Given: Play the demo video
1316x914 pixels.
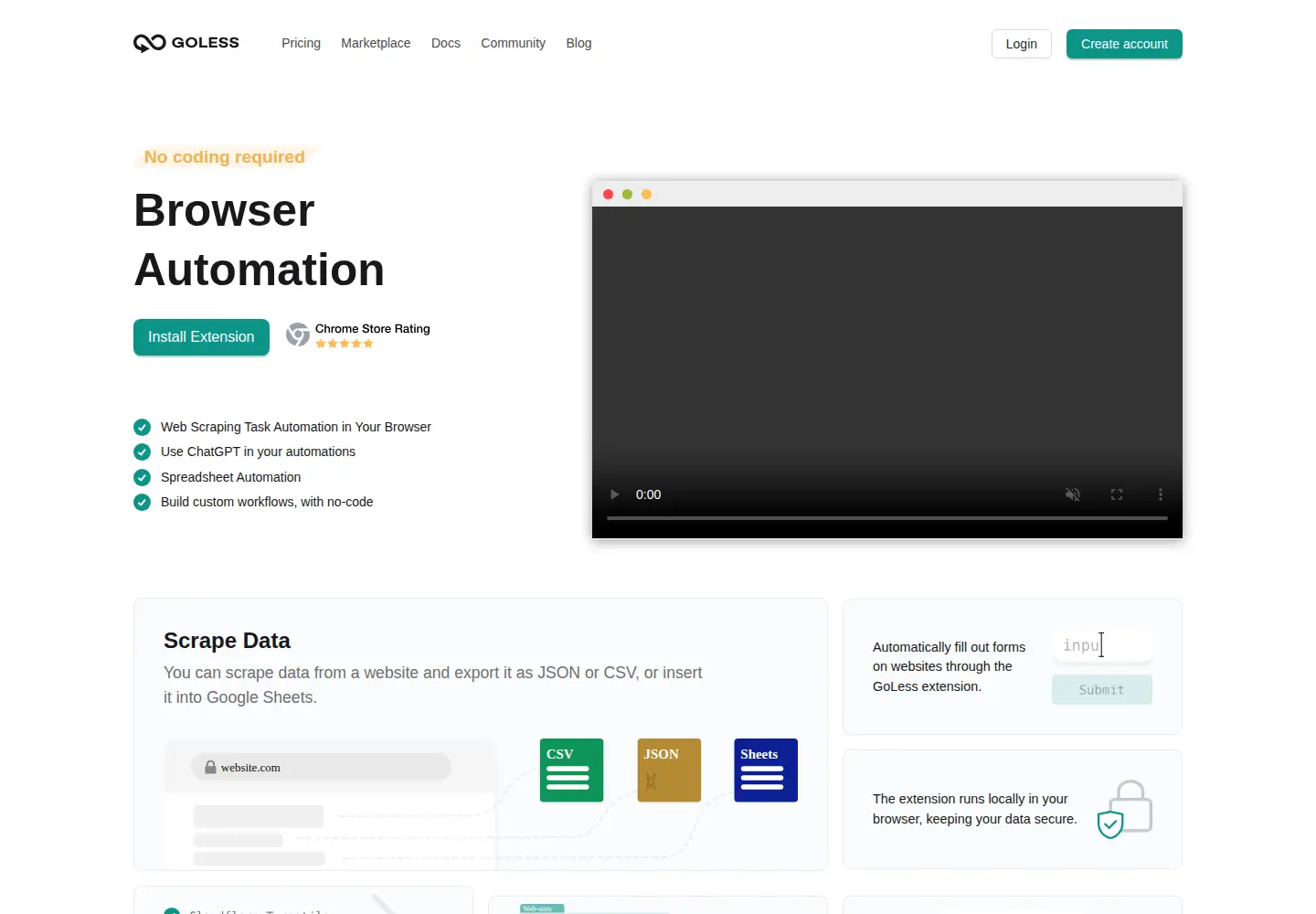Looking at the screenshot, I should [x=614, y=494].
